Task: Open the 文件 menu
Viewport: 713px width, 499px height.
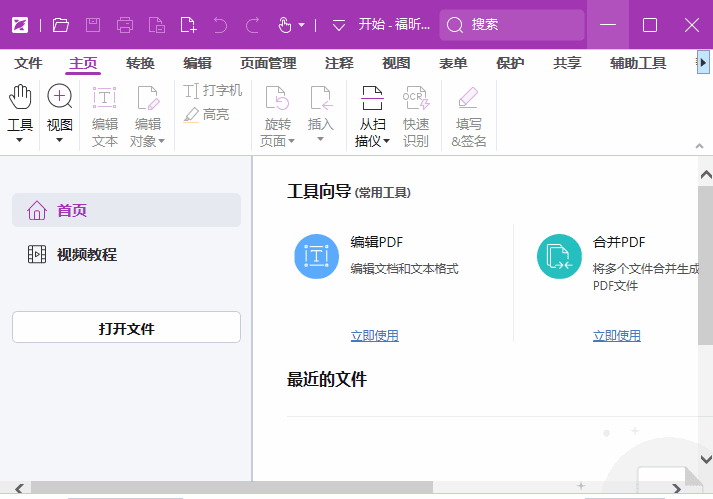Action: click(28, 63)
